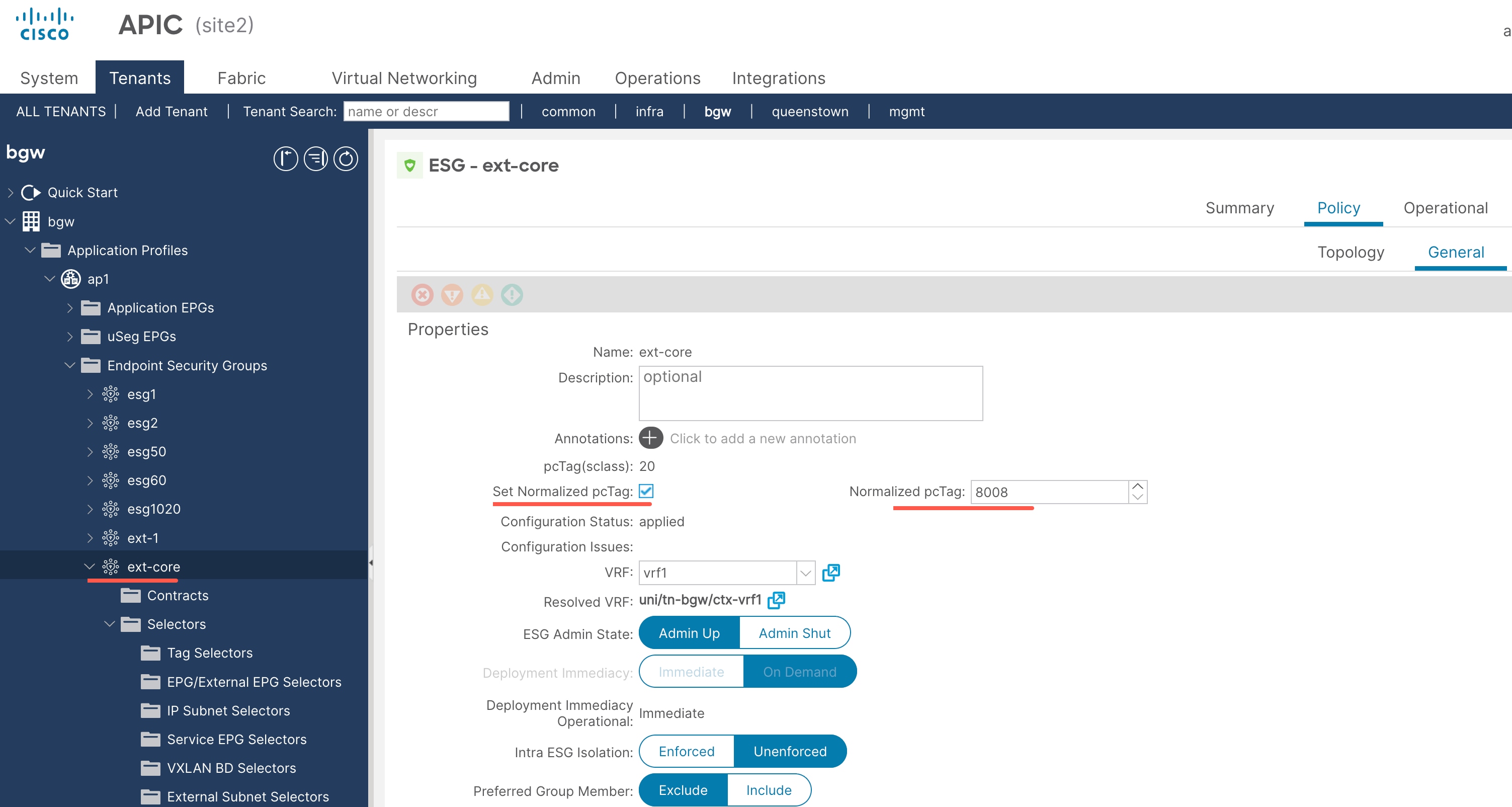Open the Virtual Networking tab
Screen dimensions: 1512x807
point(404,77)
